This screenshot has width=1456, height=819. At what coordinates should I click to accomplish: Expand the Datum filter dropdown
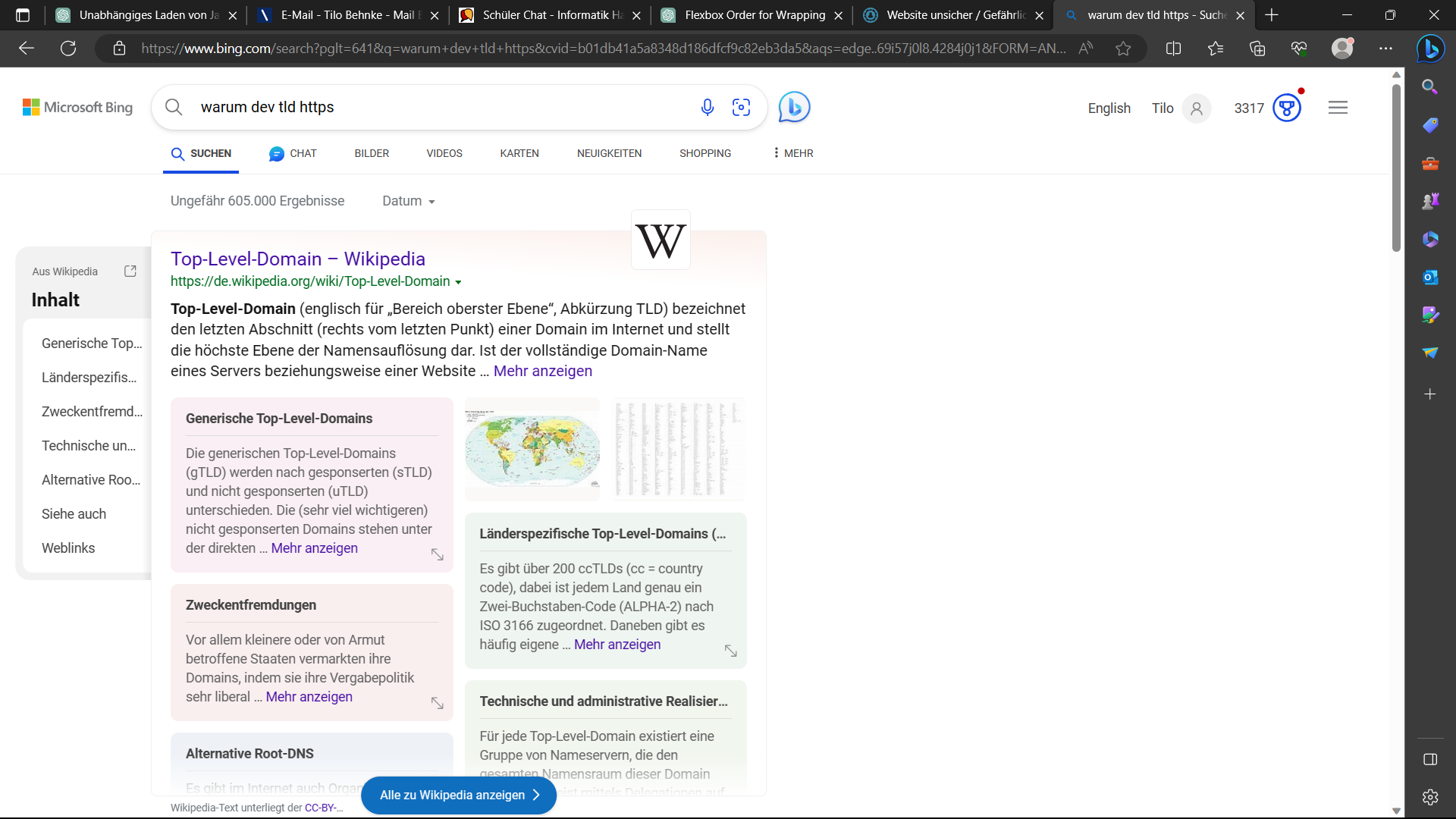click(x=408, y=201)
